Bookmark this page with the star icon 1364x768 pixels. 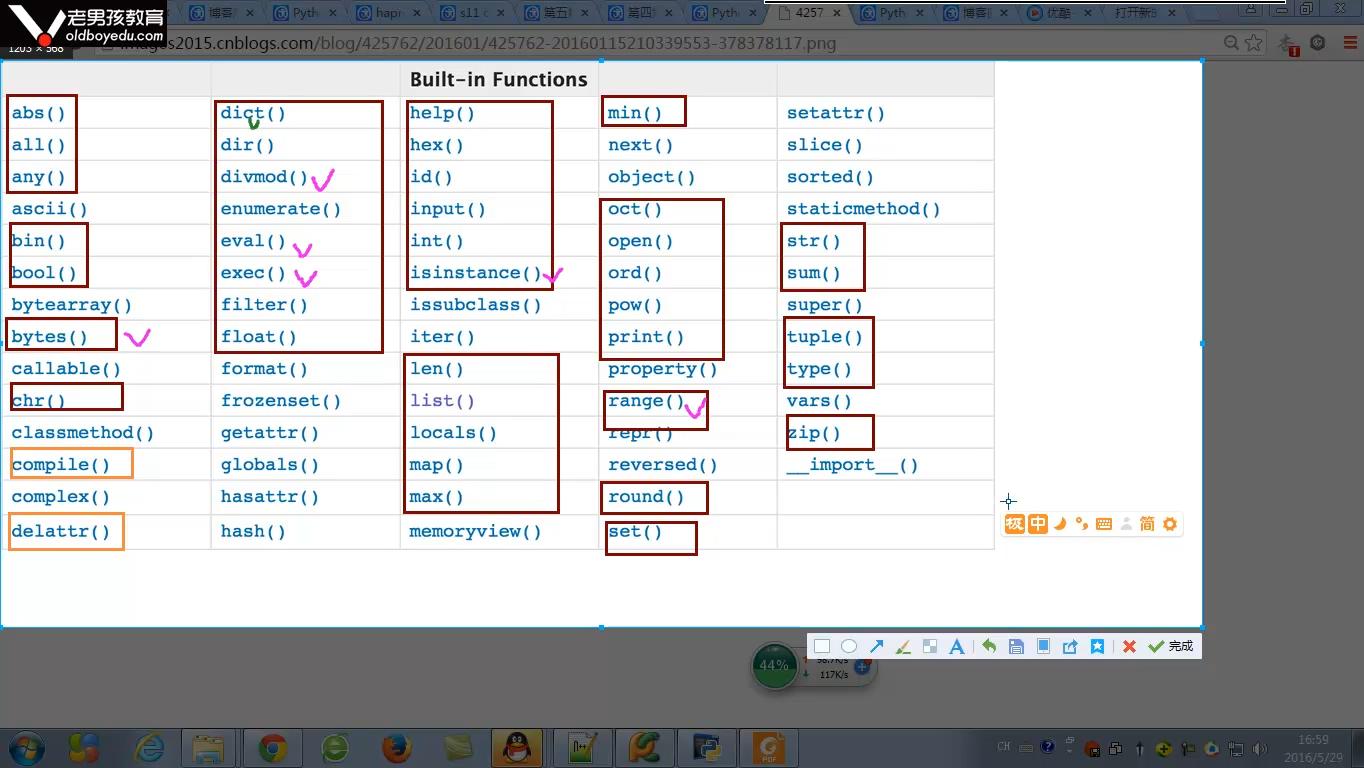click(1253, 43)
